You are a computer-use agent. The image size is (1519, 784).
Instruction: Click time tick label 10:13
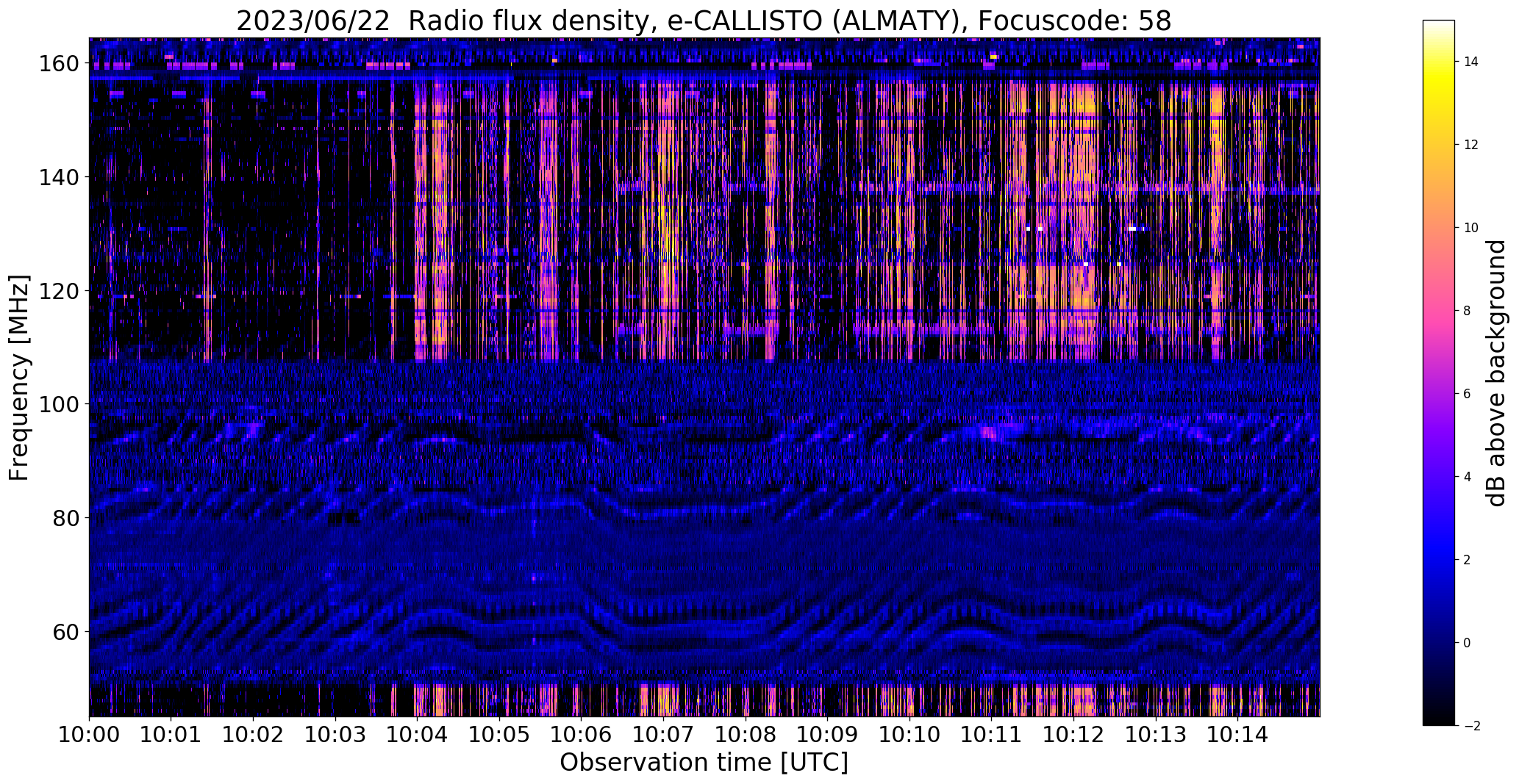pyautogui.click(x=1155, y=734)
